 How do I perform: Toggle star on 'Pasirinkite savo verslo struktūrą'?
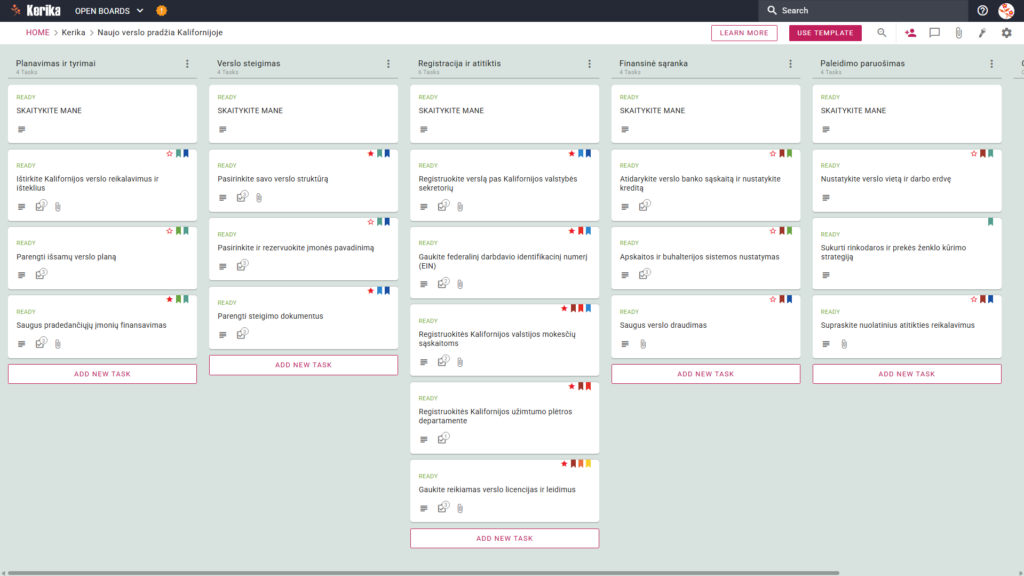click(371, 153)
